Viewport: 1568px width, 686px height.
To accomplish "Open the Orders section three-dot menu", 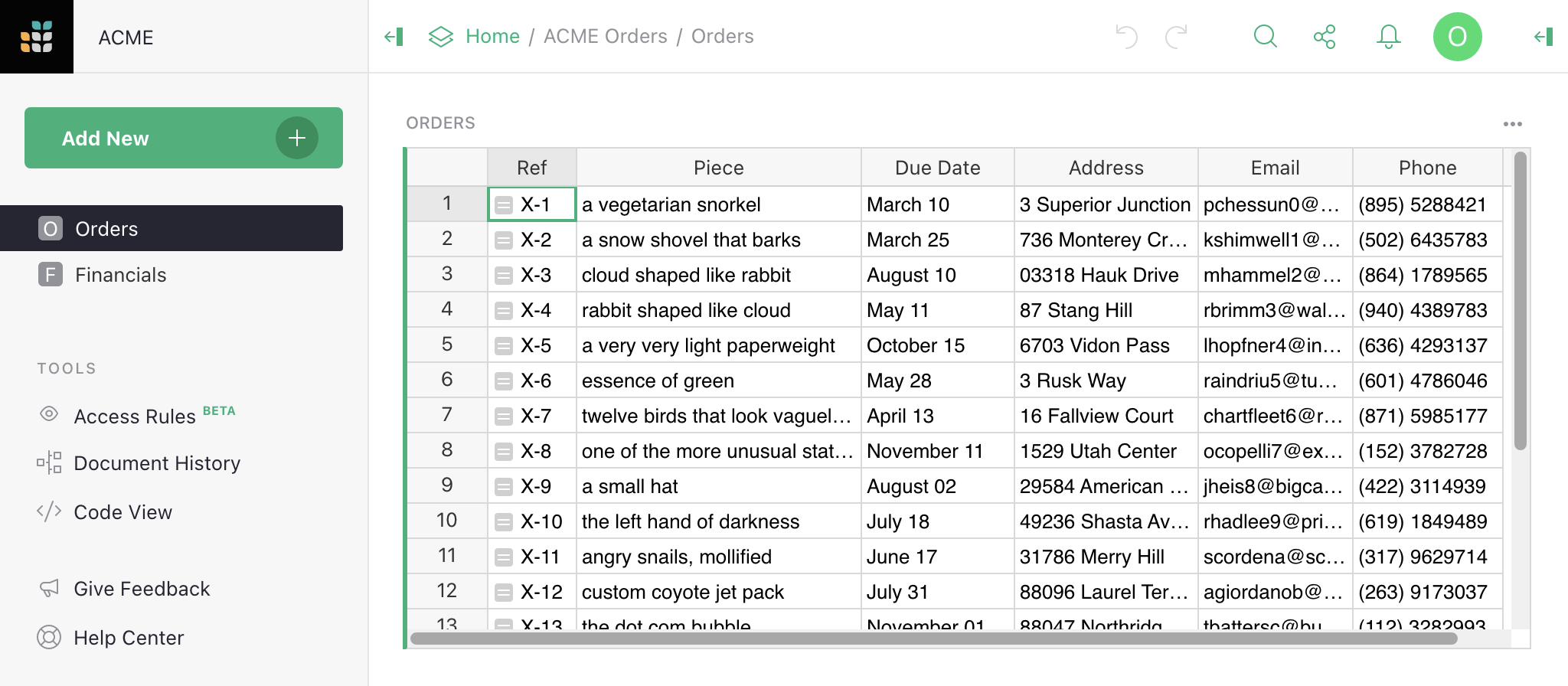I will 1512,124.
